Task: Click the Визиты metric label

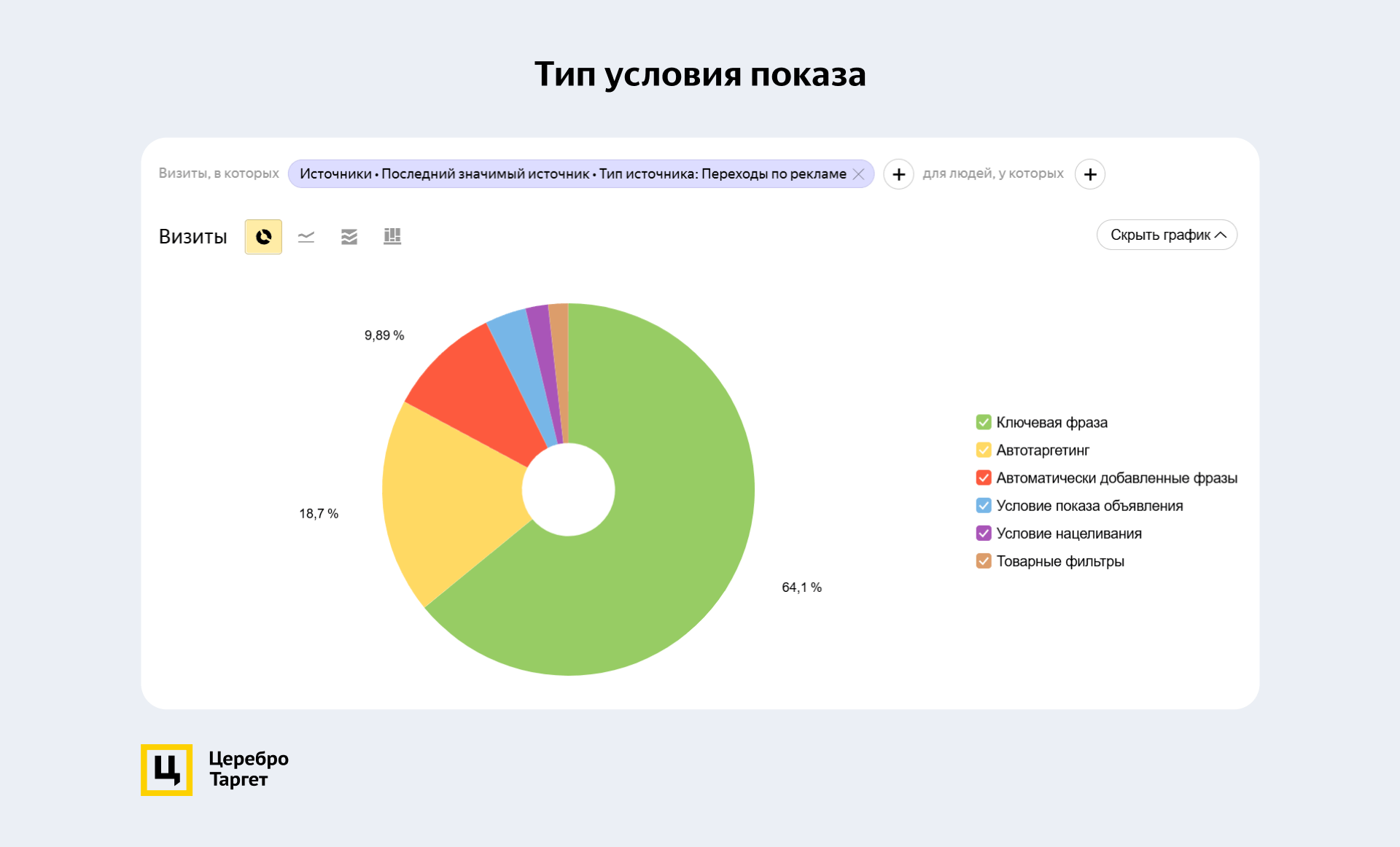Action: (193, 237)
